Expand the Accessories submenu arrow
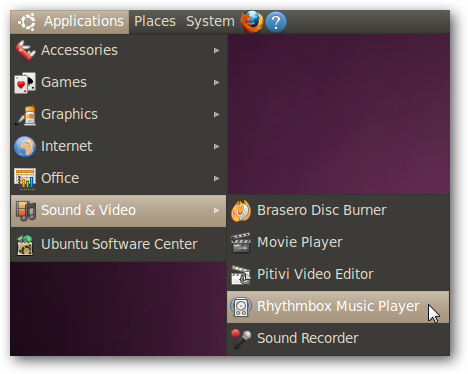The height and width of the screenshot is (374, 468). point(216,50)
